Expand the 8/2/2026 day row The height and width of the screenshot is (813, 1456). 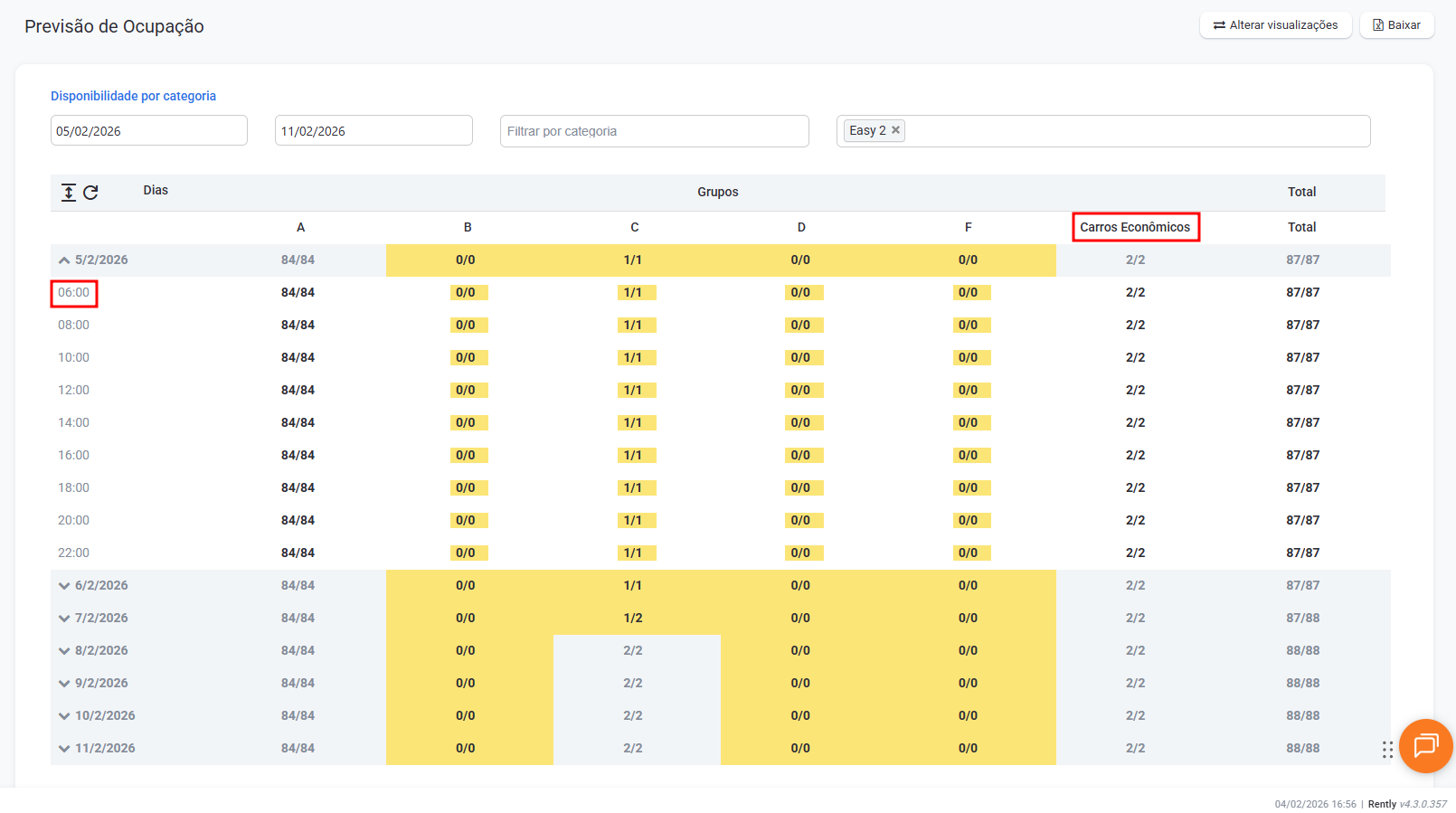coord(64,651)
